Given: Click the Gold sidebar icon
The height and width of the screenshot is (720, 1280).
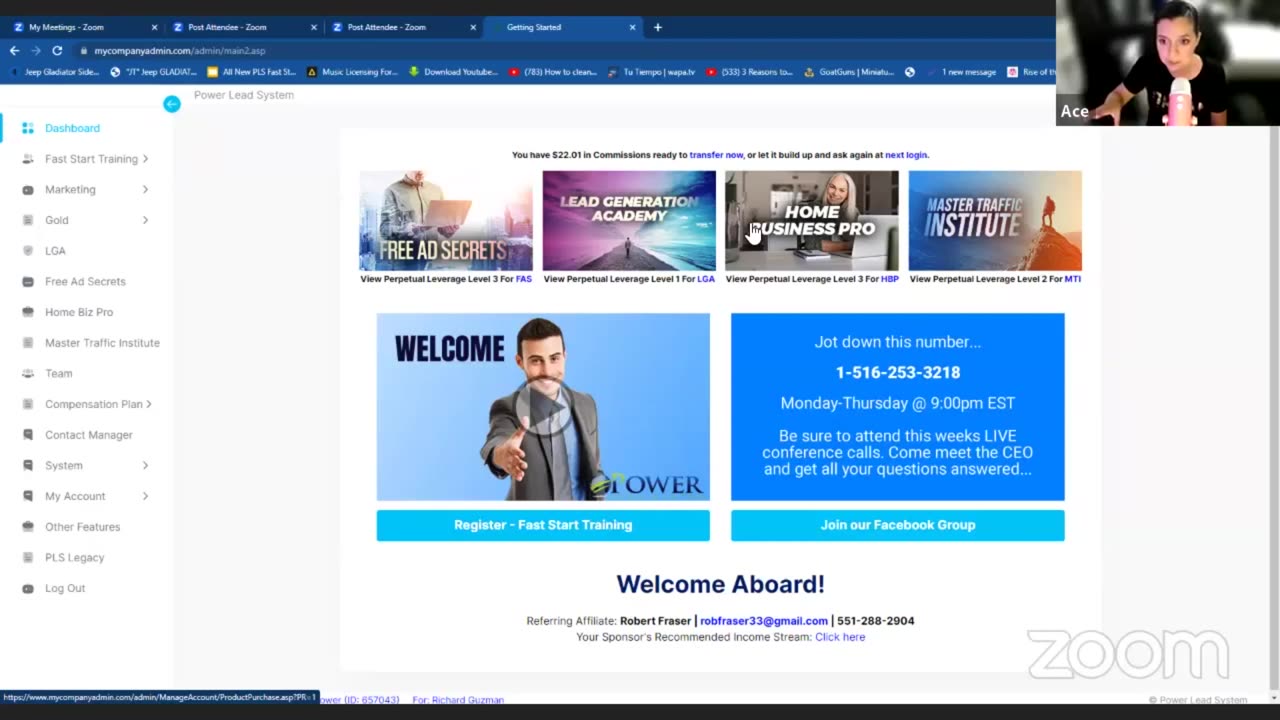Looking at the screenshot, I should [x=28, y=220].
